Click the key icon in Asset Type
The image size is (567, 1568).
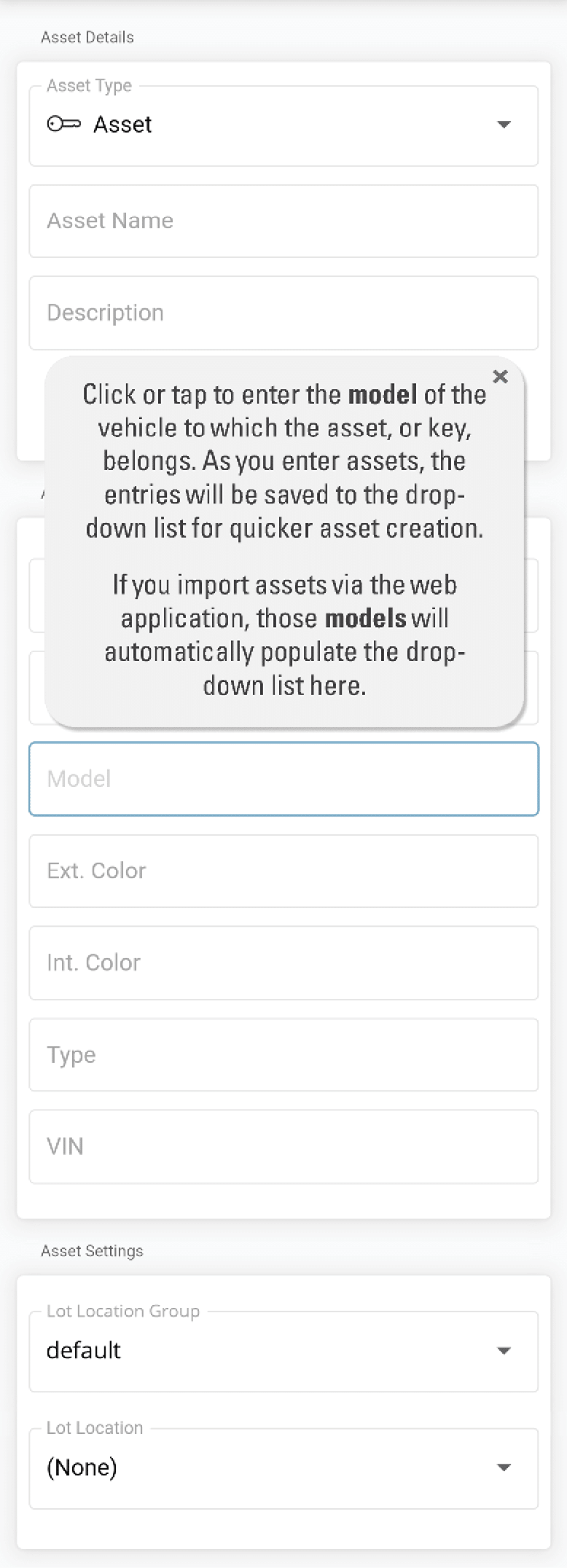click(x=63, y=124)
